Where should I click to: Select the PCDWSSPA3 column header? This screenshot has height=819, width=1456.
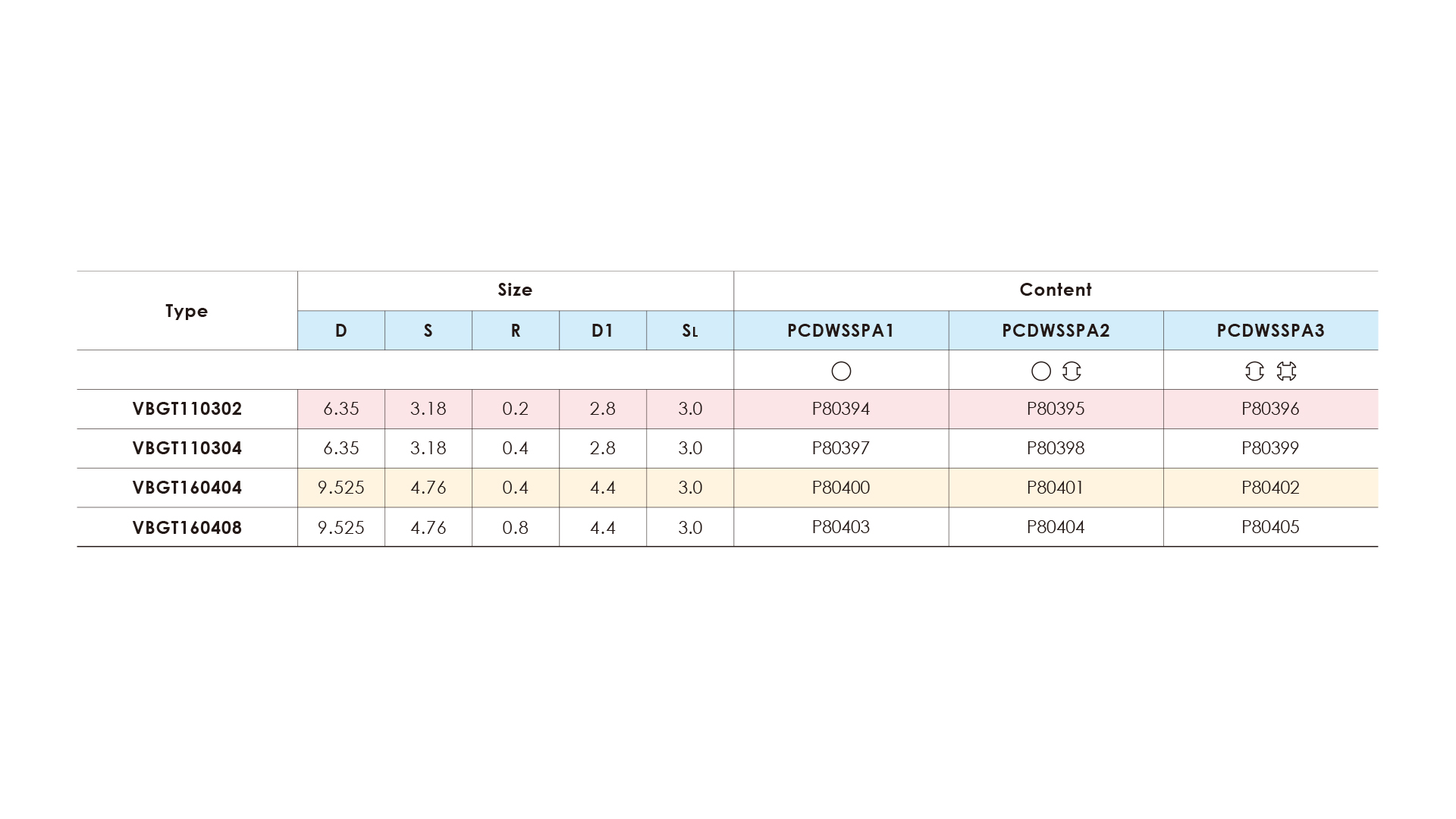point(1271,331)
